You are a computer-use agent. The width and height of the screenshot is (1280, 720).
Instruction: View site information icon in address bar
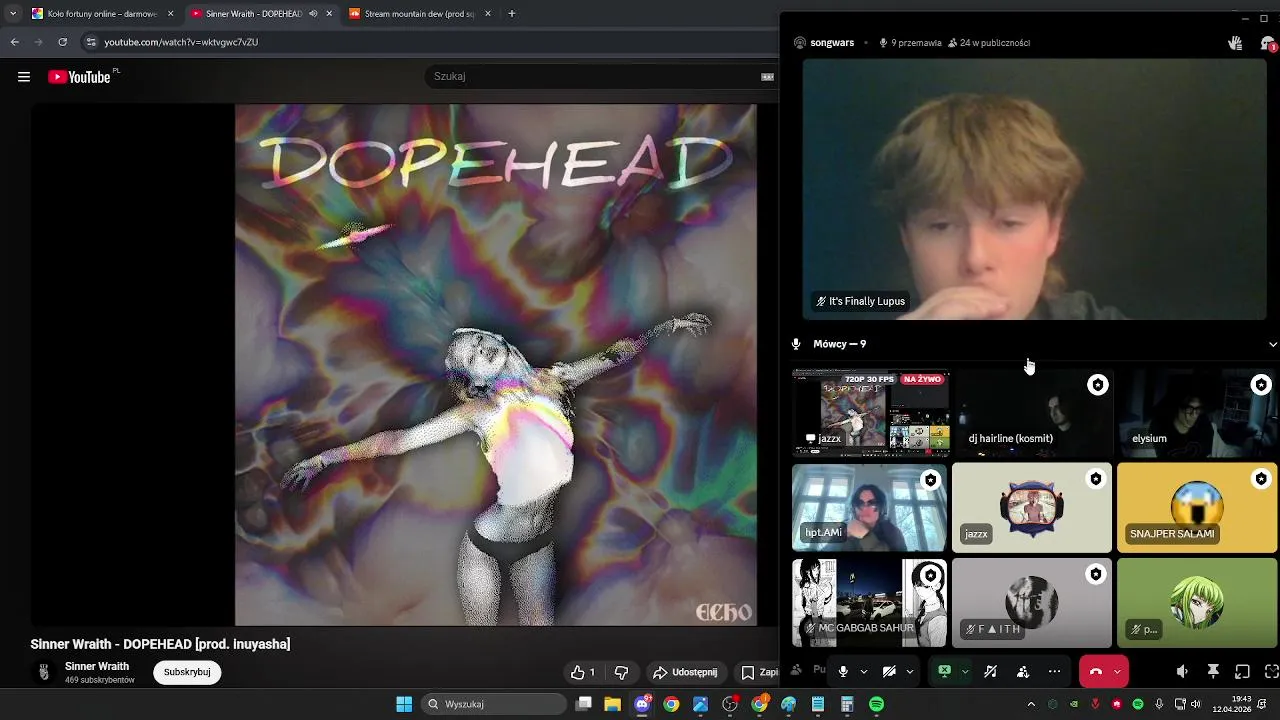click(91, 42)
